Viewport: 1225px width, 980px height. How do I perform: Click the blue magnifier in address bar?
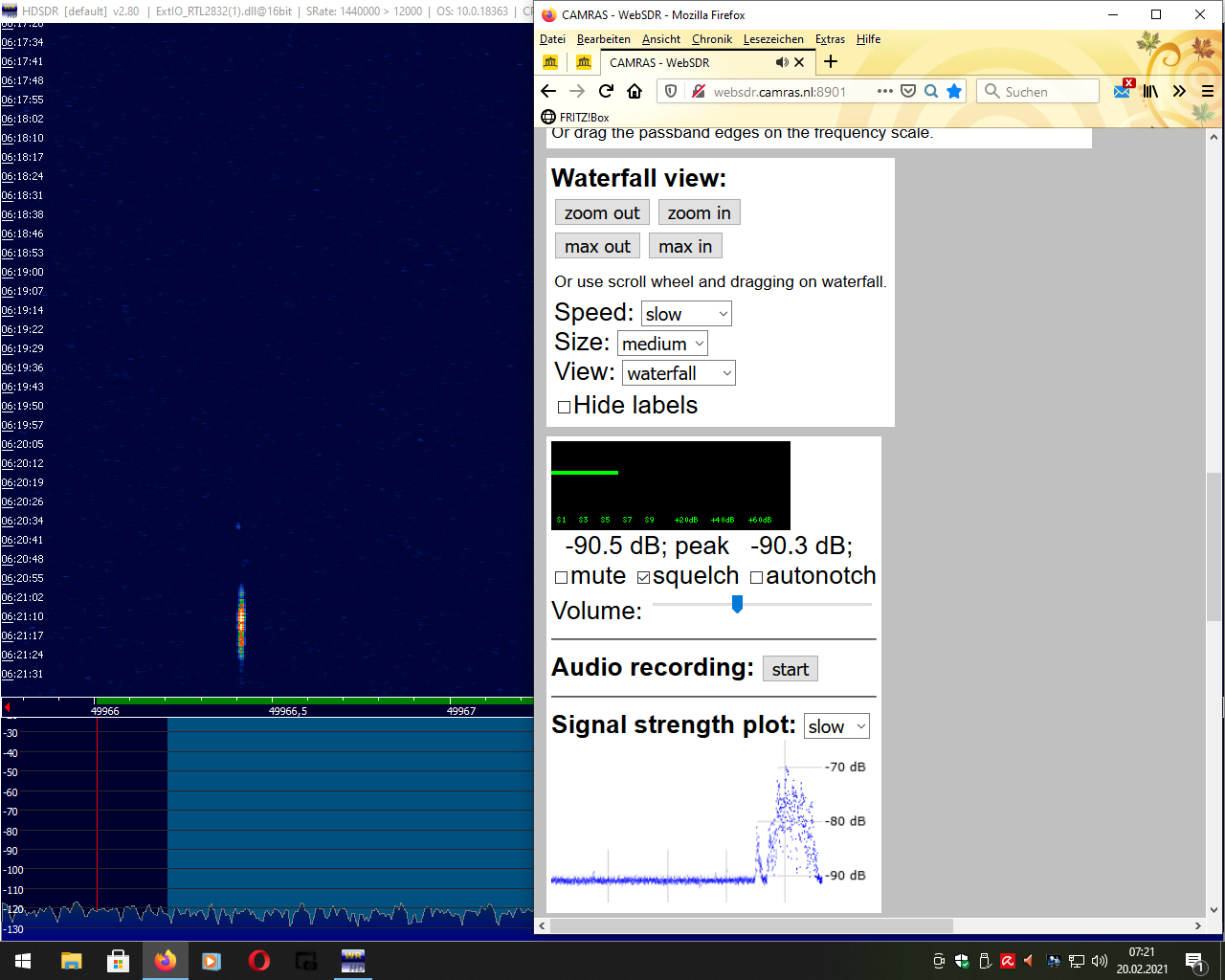click(x=931, y=91)
